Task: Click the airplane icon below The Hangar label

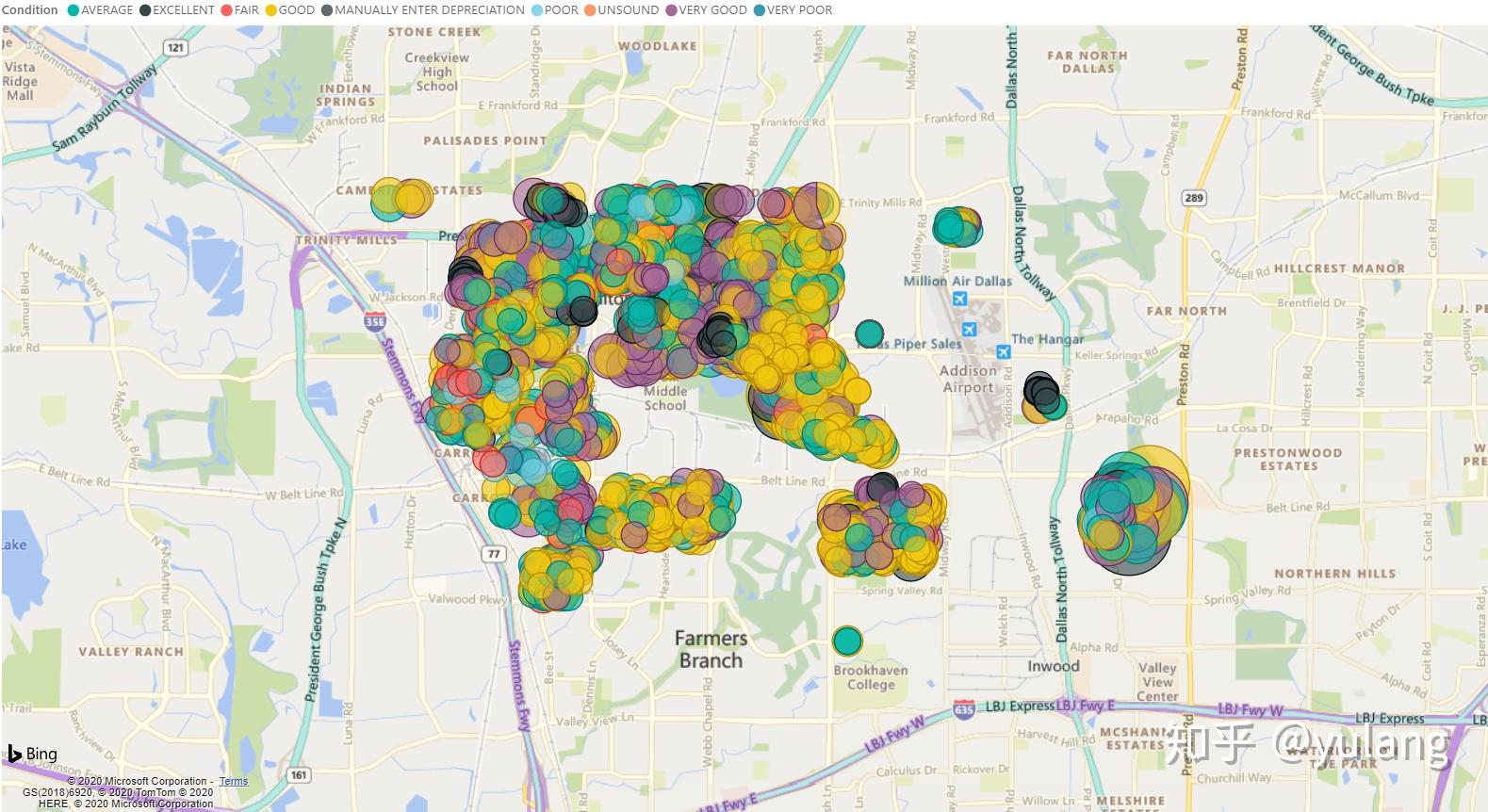Action: click(1004, 351)
